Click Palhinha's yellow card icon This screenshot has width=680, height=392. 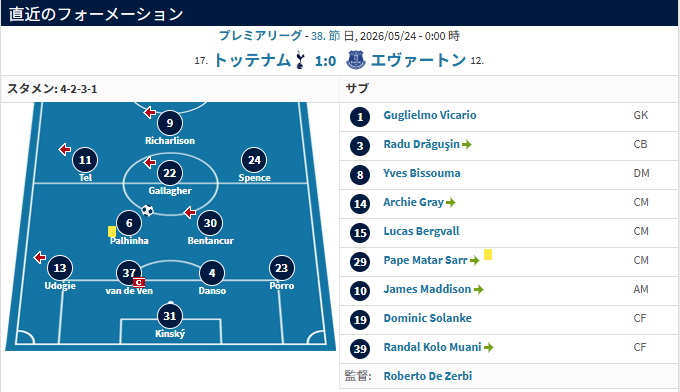pyautogui.click(x=112, y=231)
